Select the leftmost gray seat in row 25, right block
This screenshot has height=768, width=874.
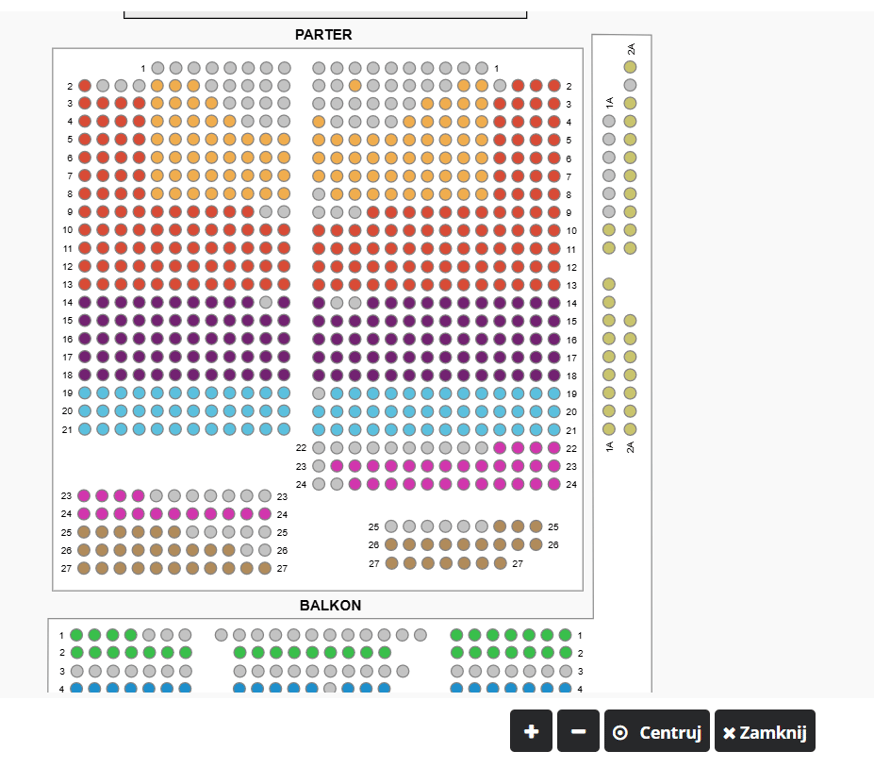click(391, 526)
